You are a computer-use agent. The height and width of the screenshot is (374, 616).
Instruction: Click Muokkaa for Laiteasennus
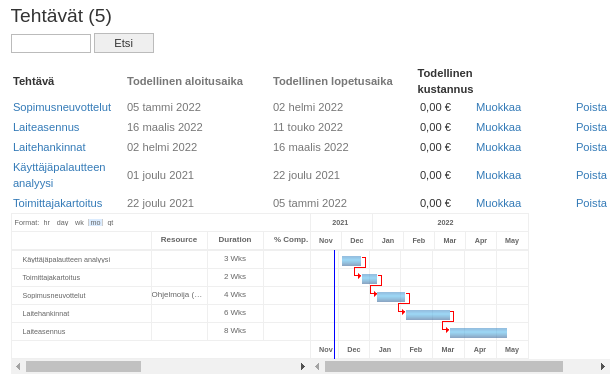[x=498, y=127]
